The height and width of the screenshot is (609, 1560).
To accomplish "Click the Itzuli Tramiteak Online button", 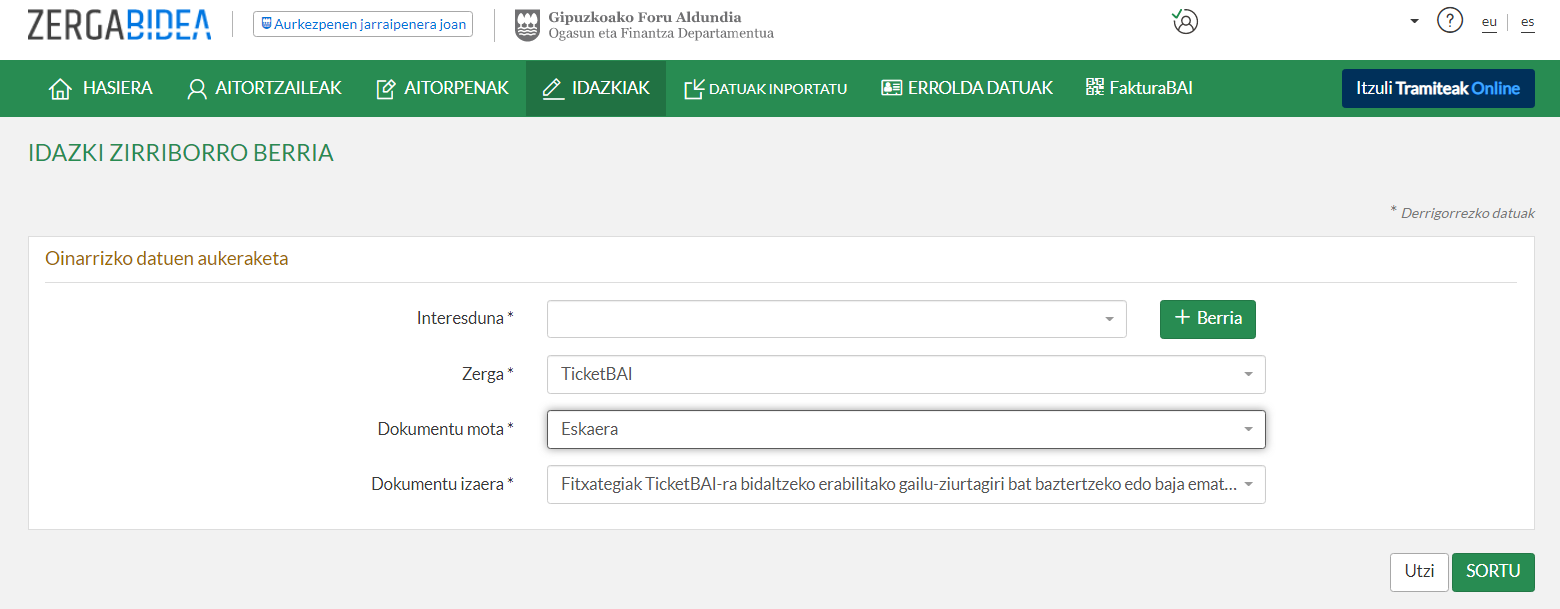I will point(1437,88).
